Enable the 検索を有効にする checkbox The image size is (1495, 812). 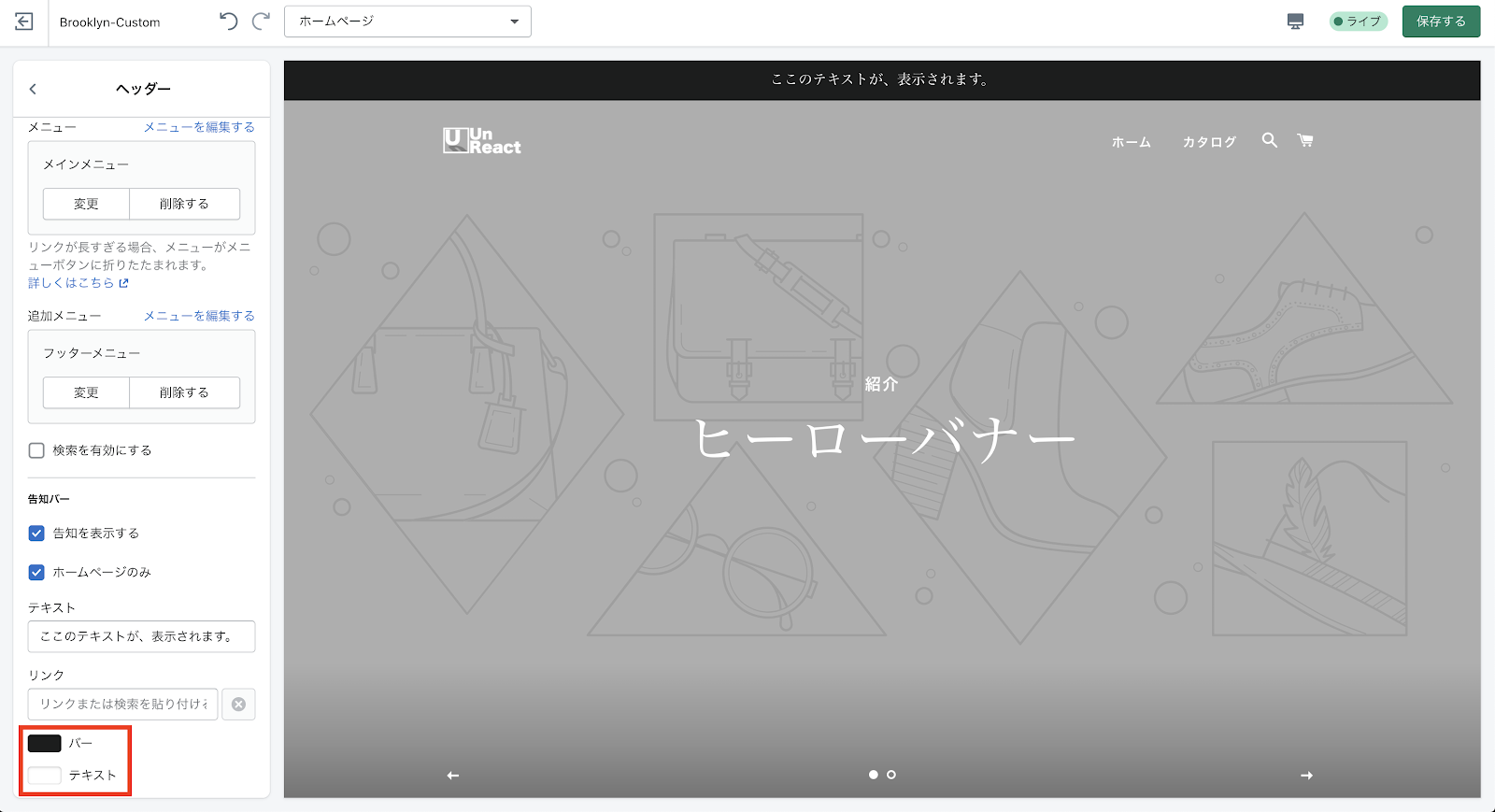(36, 450)
